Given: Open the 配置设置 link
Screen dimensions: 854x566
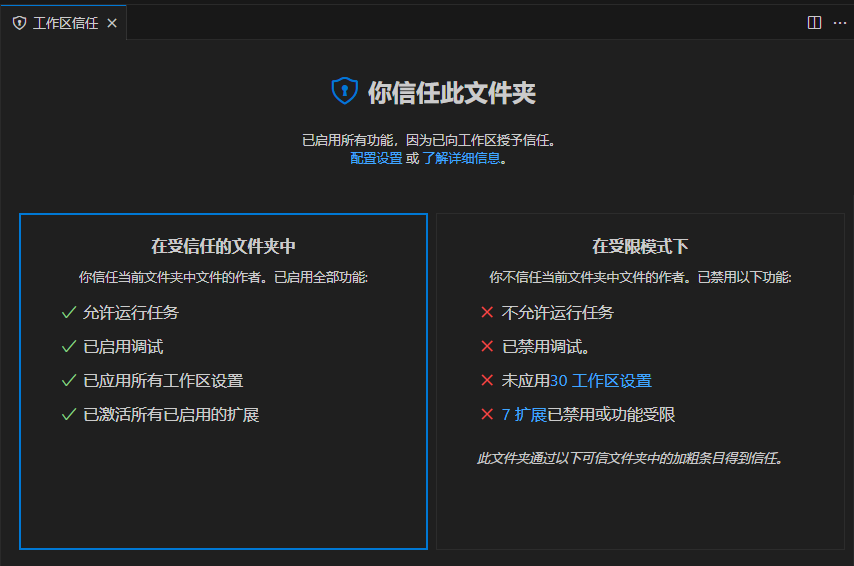Looking at the screenshot, I should 376,158.
